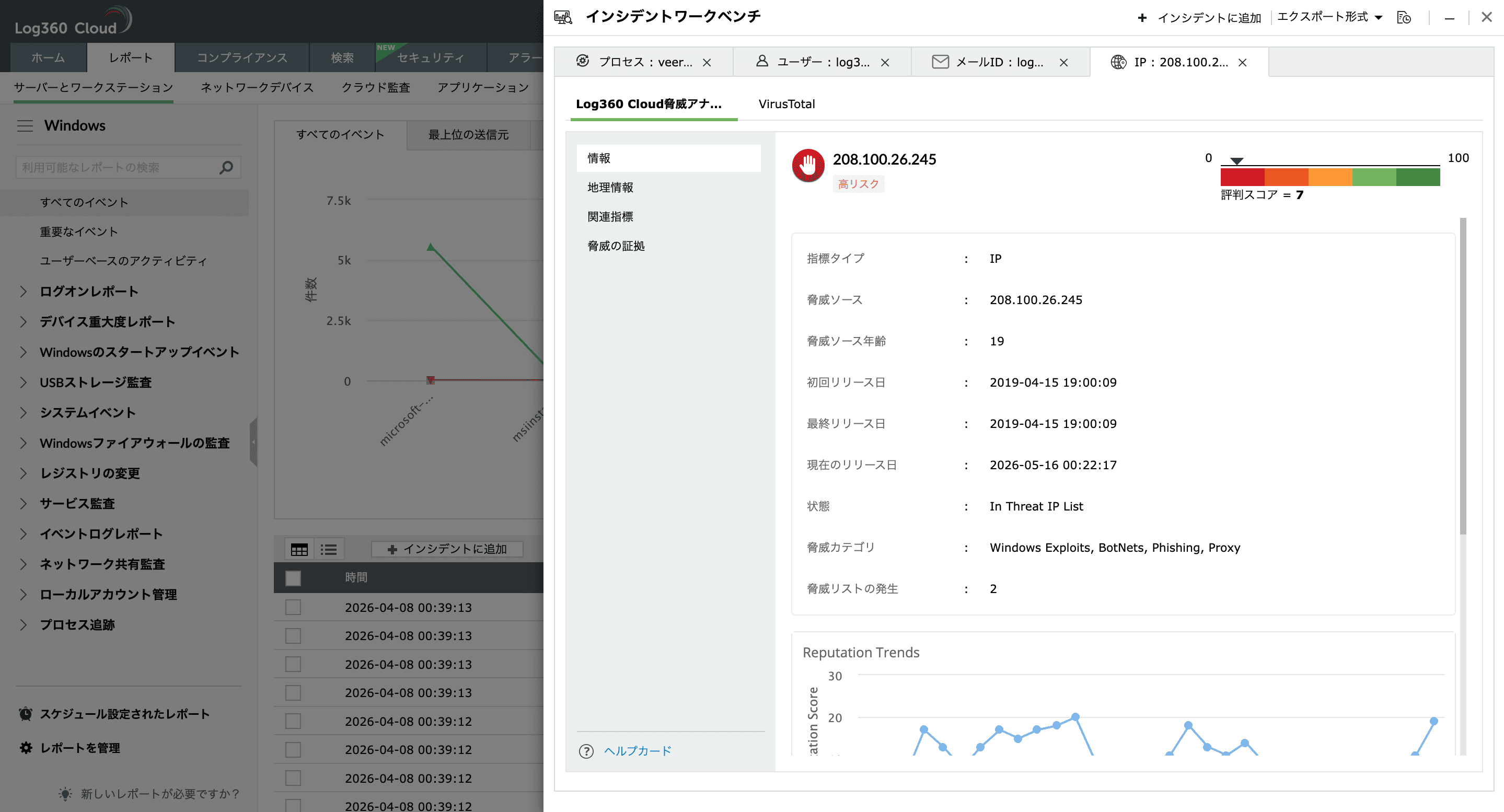
Task: Close the メールID : log... tab
Action: (1064, 63)
